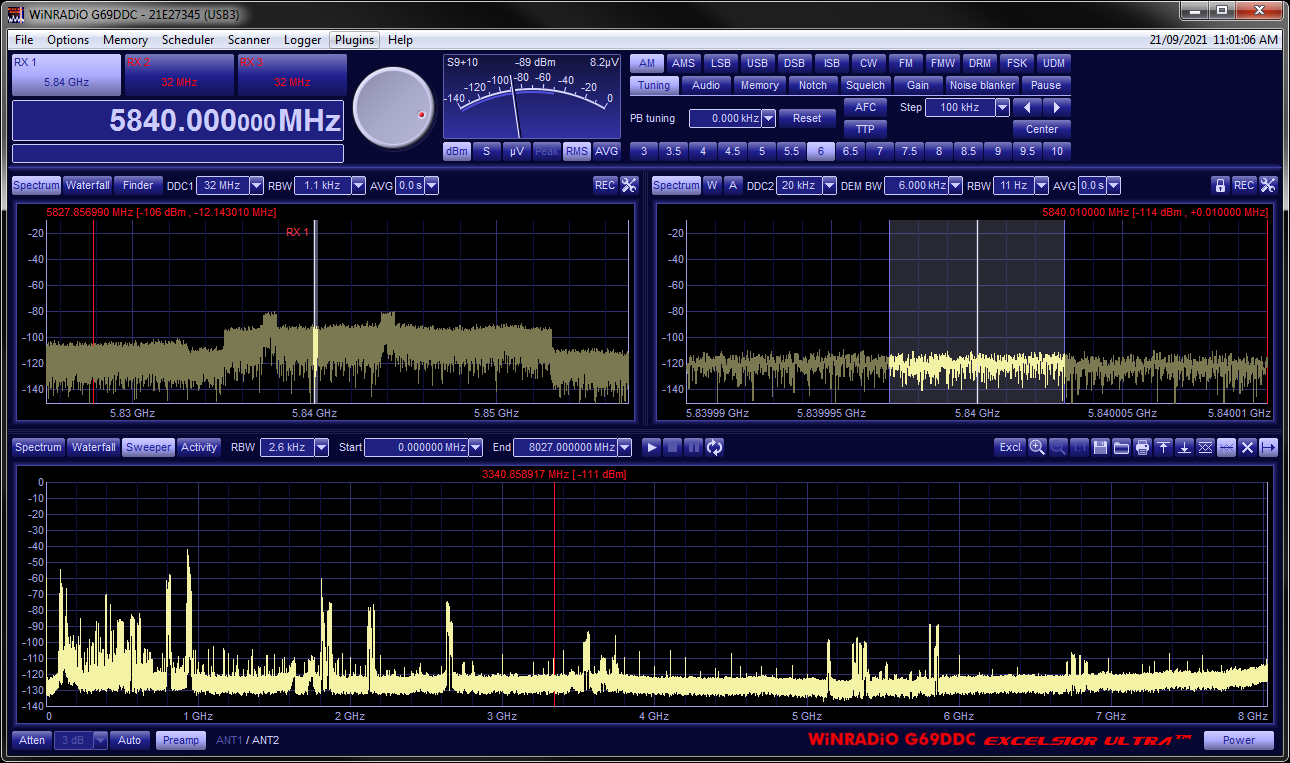Select the USB demodulation mode

(758, 63)
